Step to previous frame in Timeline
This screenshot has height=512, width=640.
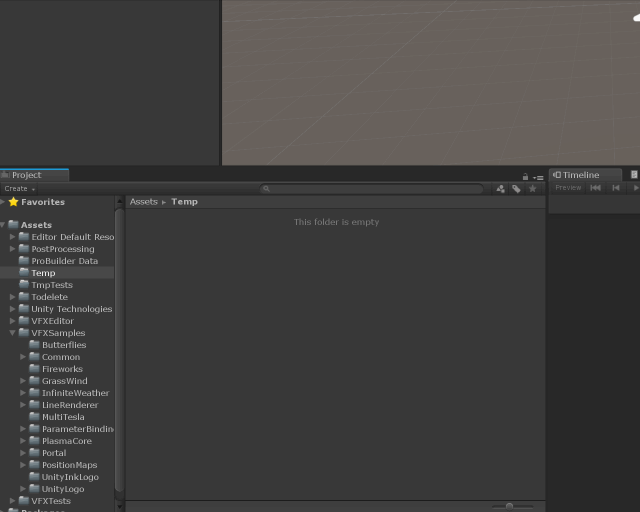[x=616, y=188]
